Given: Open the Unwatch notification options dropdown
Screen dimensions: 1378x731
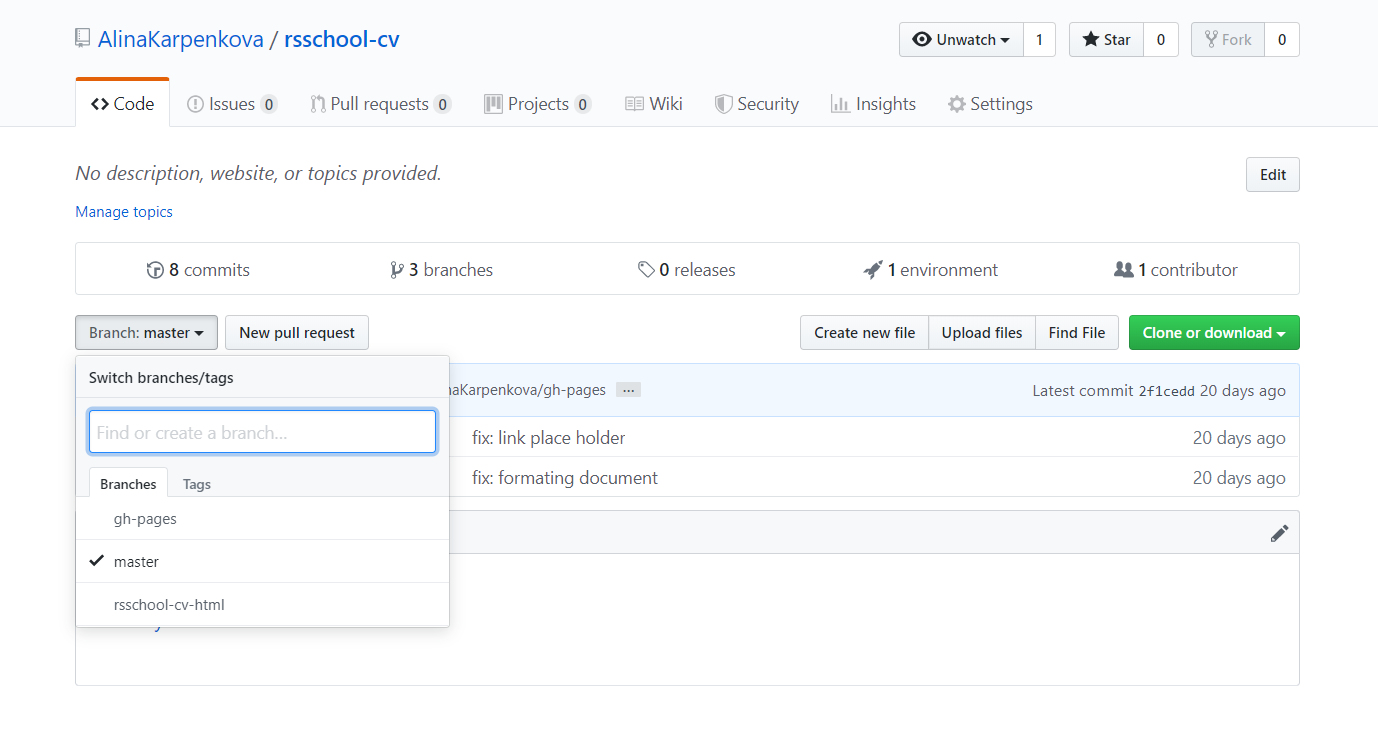Looking at the screenshot, I should pos(961,39).
